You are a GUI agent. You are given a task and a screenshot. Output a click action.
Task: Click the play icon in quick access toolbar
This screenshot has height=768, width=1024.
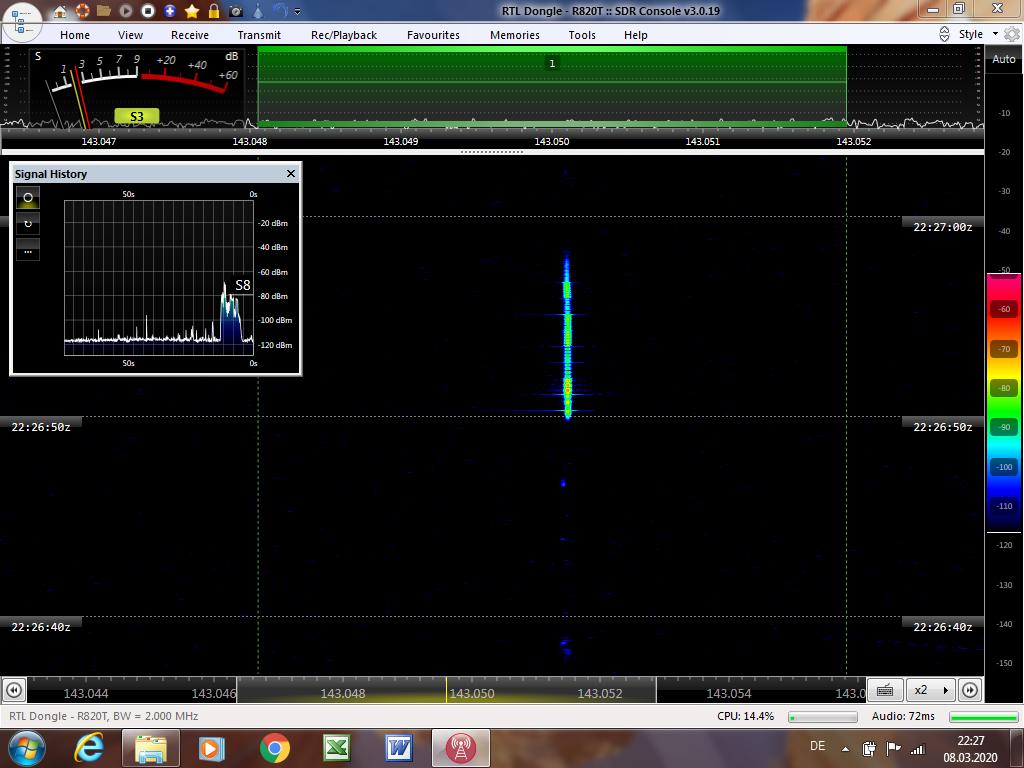coord(126,11)
